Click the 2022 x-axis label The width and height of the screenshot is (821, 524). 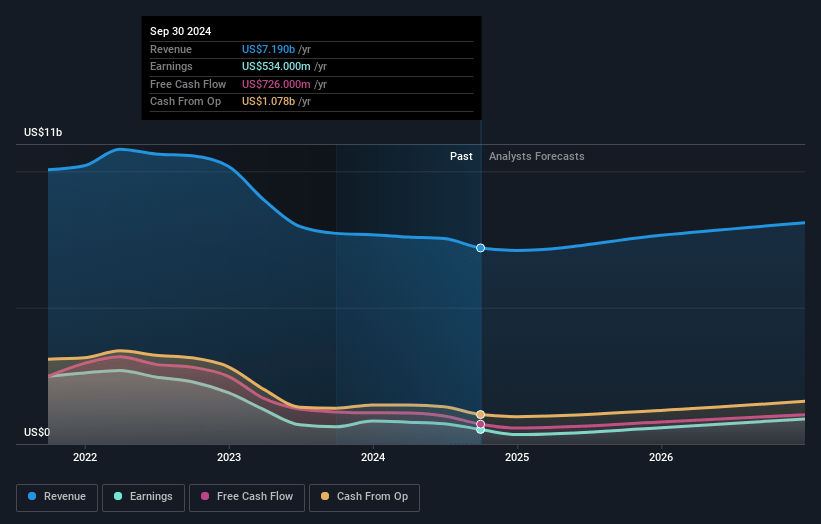click(x=85, y=458)
